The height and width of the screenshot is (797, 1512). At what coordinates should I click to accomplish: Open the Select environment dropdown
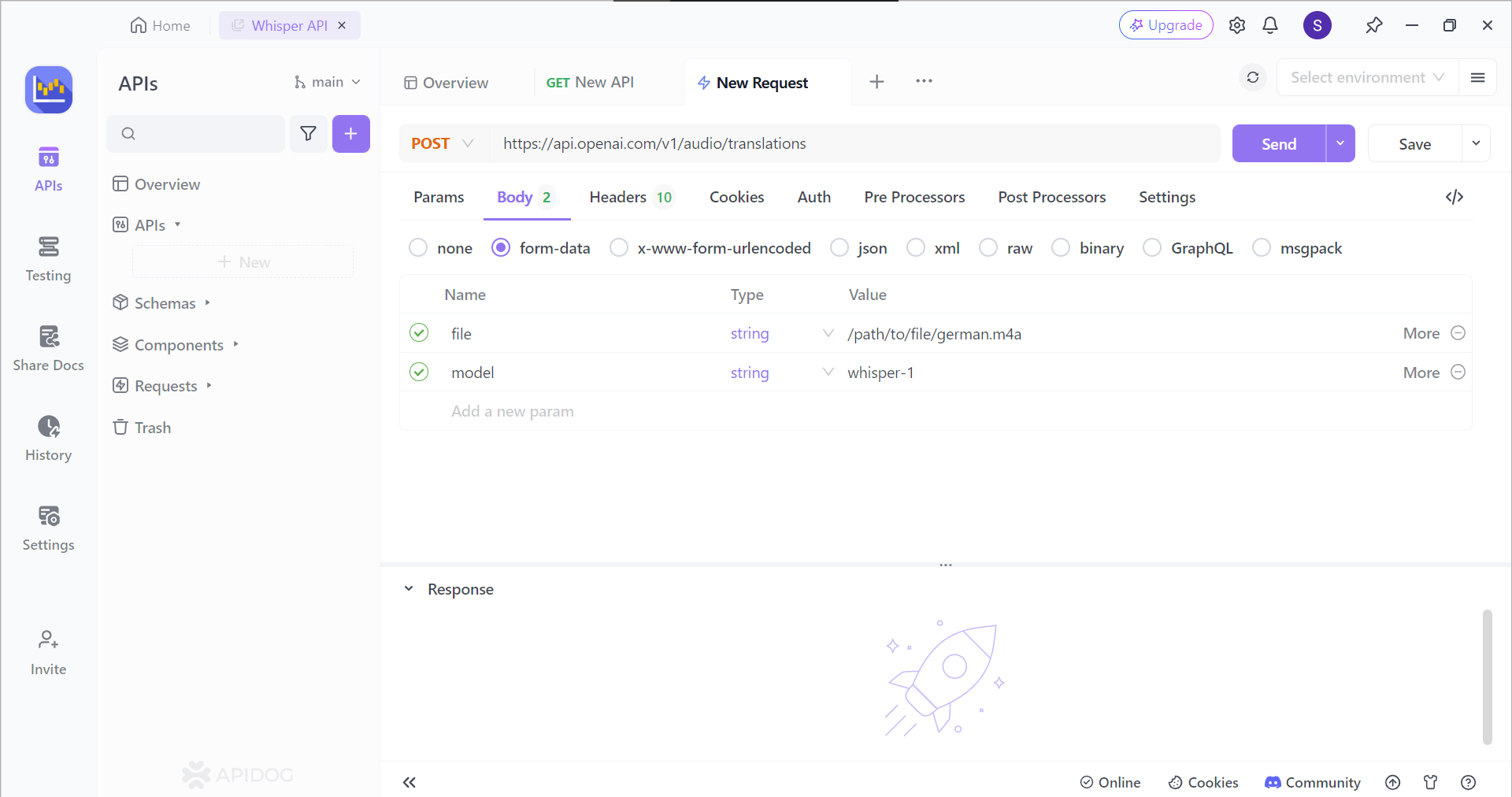click(x=1366, y=77)
